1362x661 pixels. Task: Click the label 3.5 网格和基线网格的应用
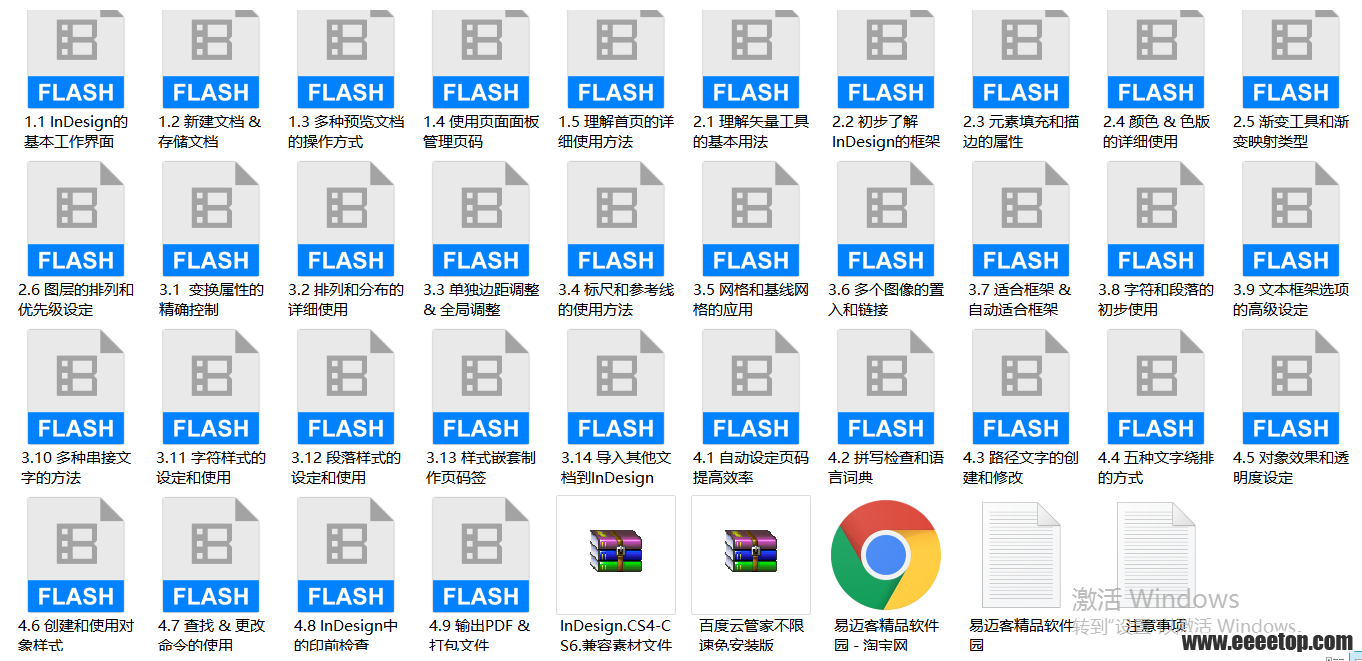(751, 299)
